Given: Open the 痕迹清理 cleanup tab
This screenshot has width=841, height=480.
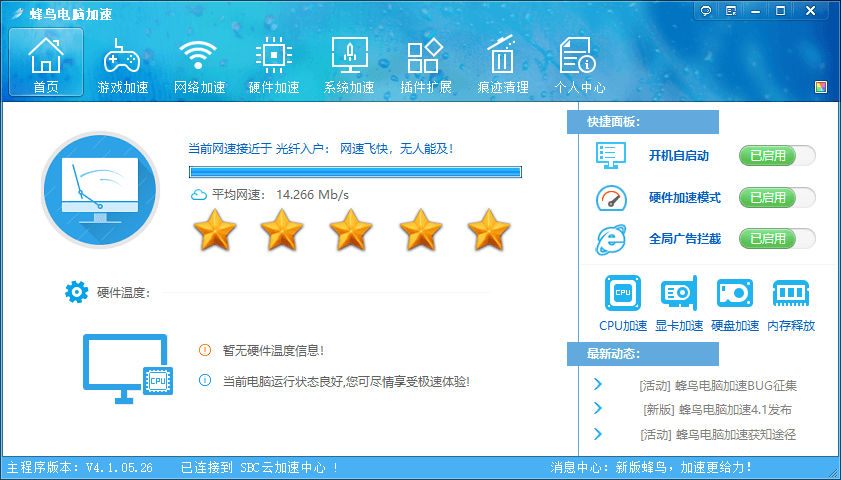Looking at the screenshot, I should (502, 65).
